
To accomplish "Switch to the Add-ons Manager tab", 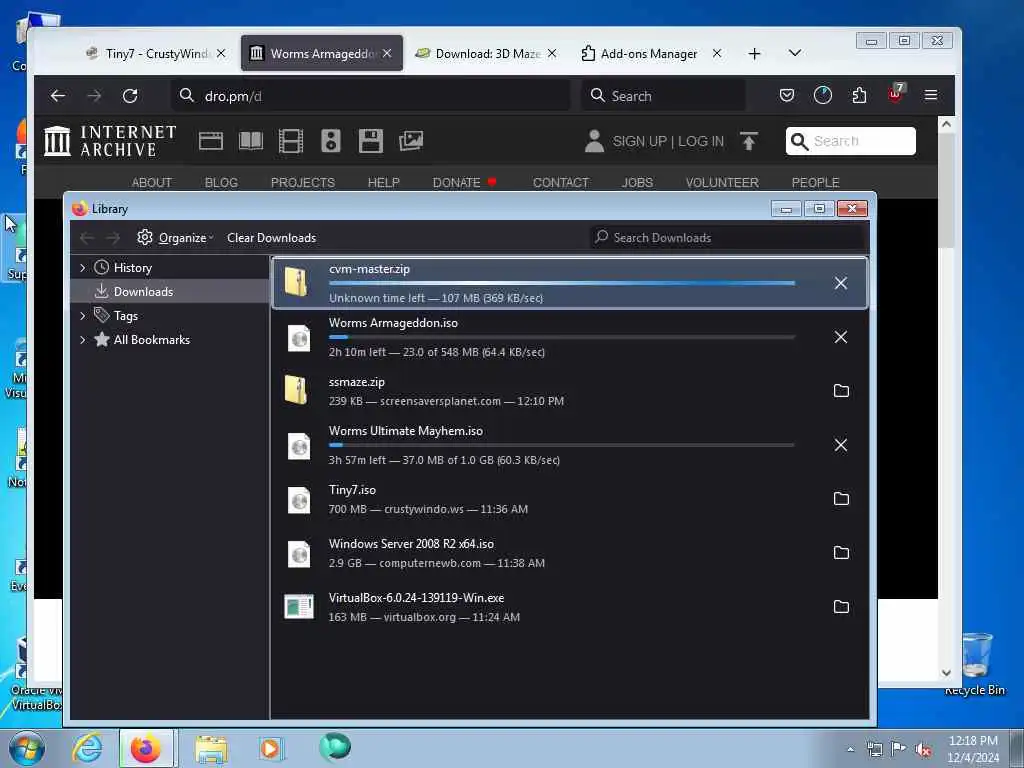I will click(x=651, y=54).
